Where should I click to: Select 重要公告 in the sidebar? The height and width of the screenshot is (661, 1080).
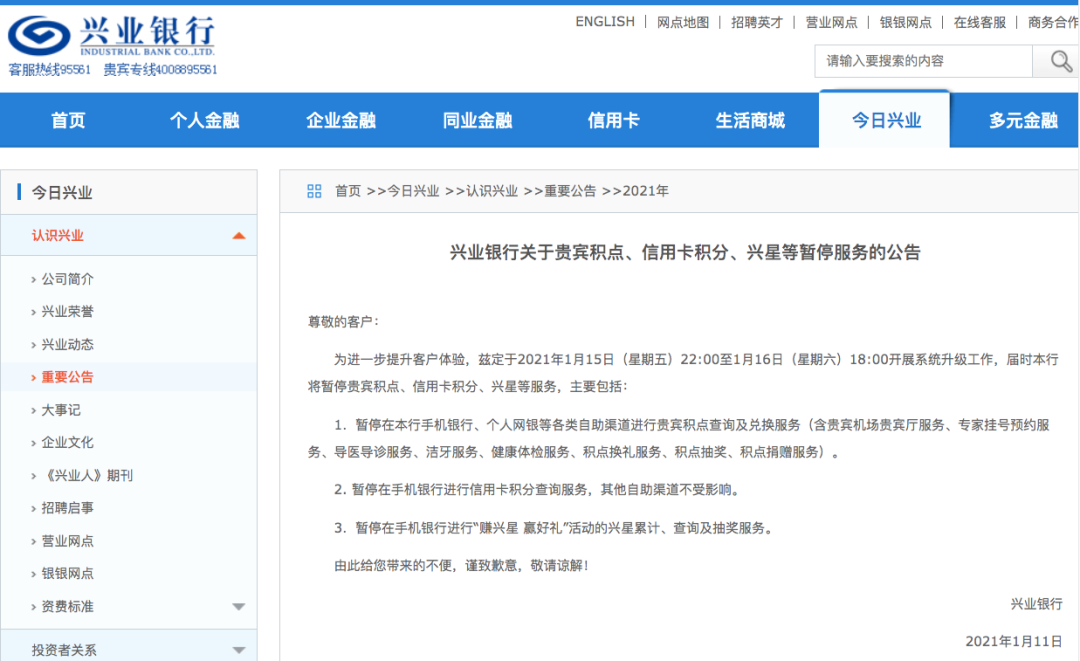click(67, 377)
